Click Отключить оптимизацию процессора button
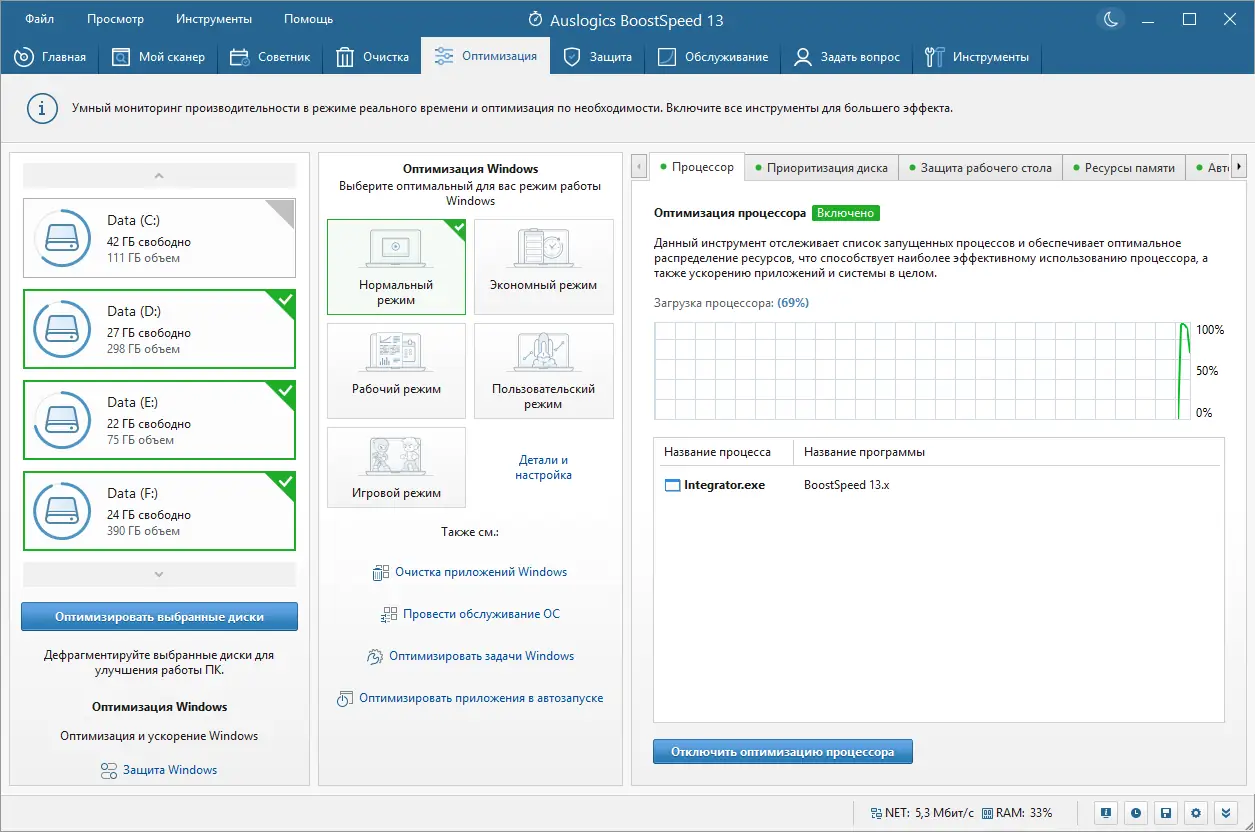This screenshot has width=1255, height=832. coord(783,751)
